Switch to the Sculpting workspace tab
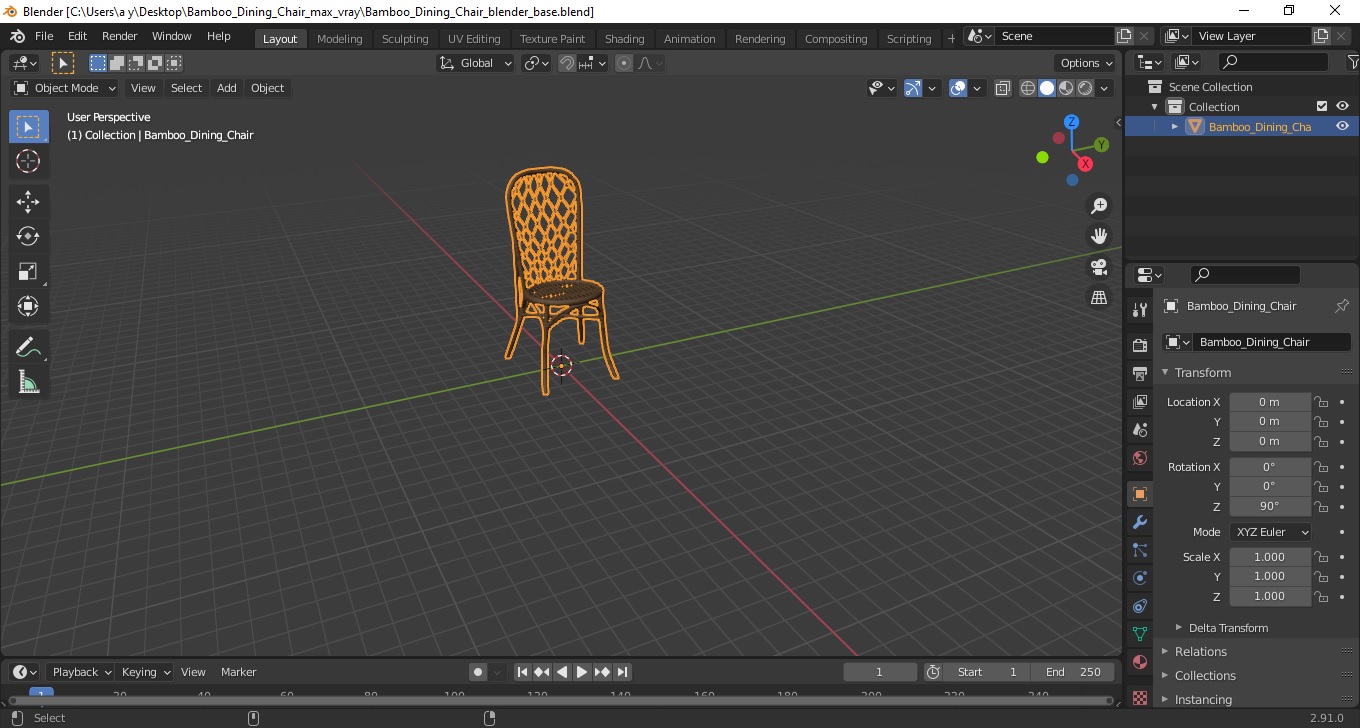Screen dimensions: 1360x728 click(405, 39)
